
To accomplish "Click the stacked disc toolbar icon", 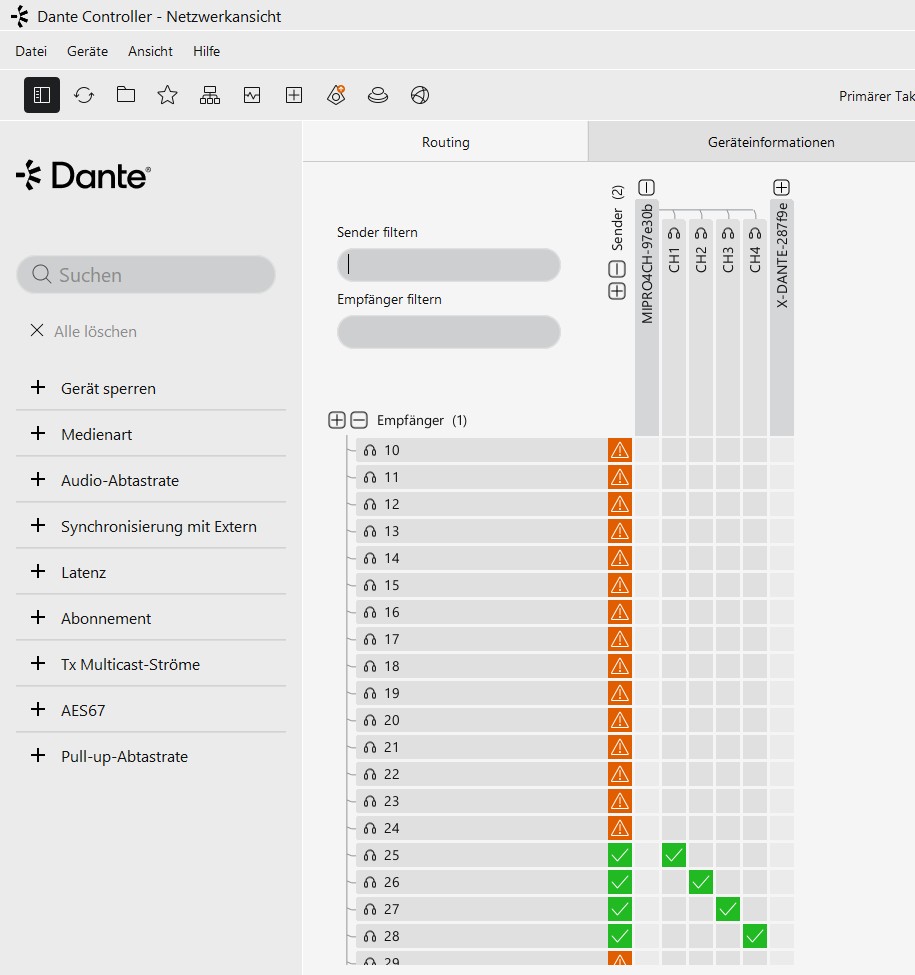I will point(378,95).
